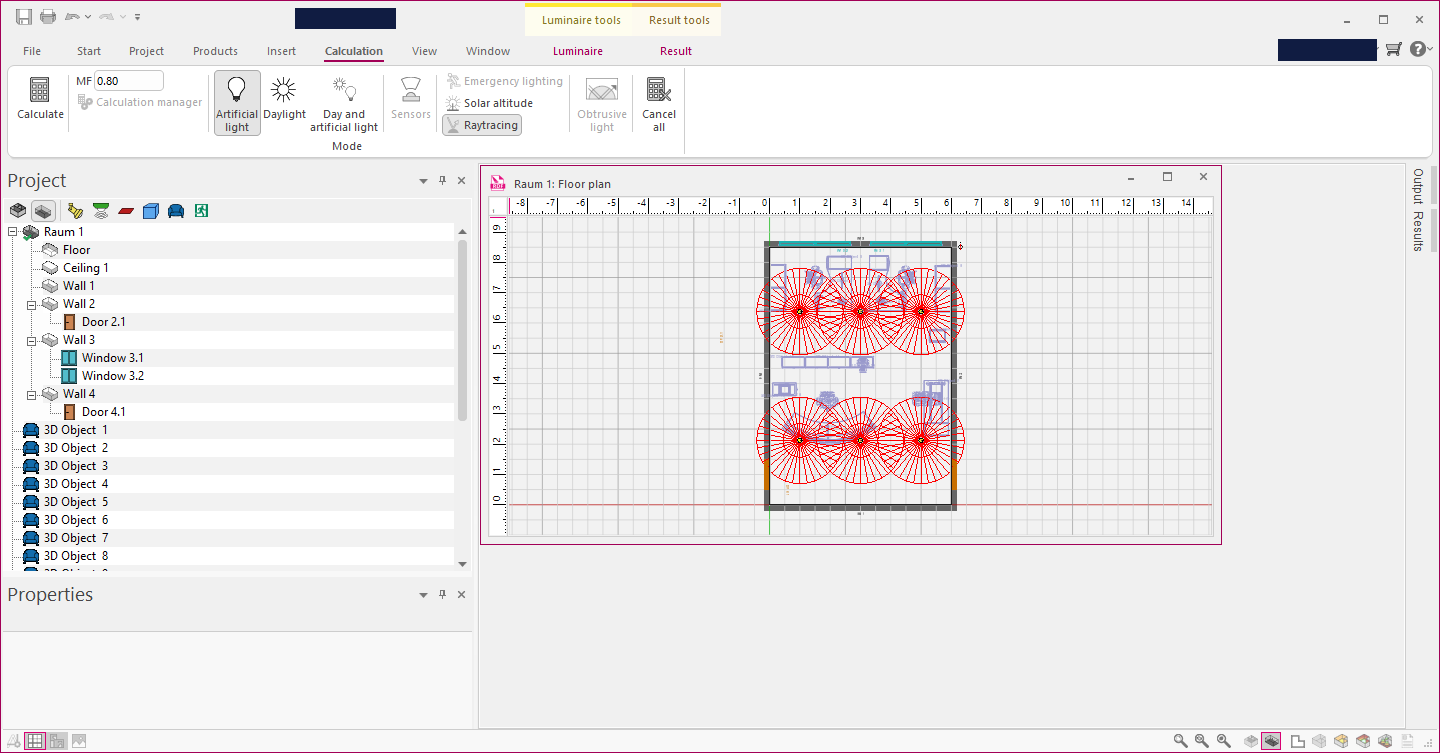
Task: Open the View ribbon tab
Action: pos(425,51)
